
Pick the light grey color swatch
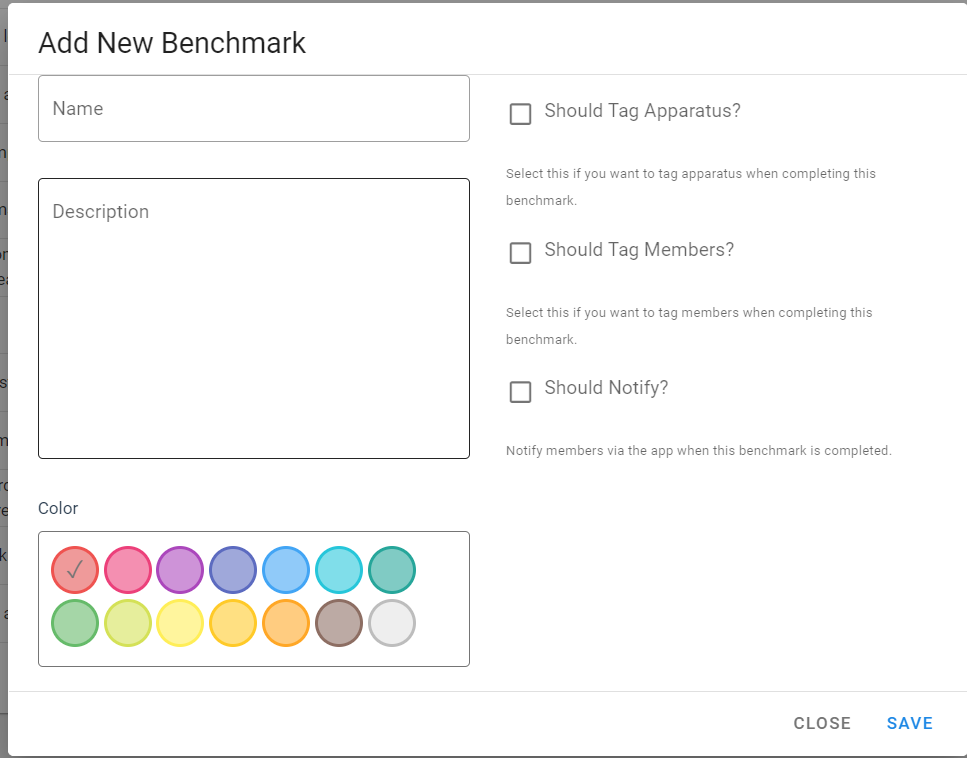392,624
